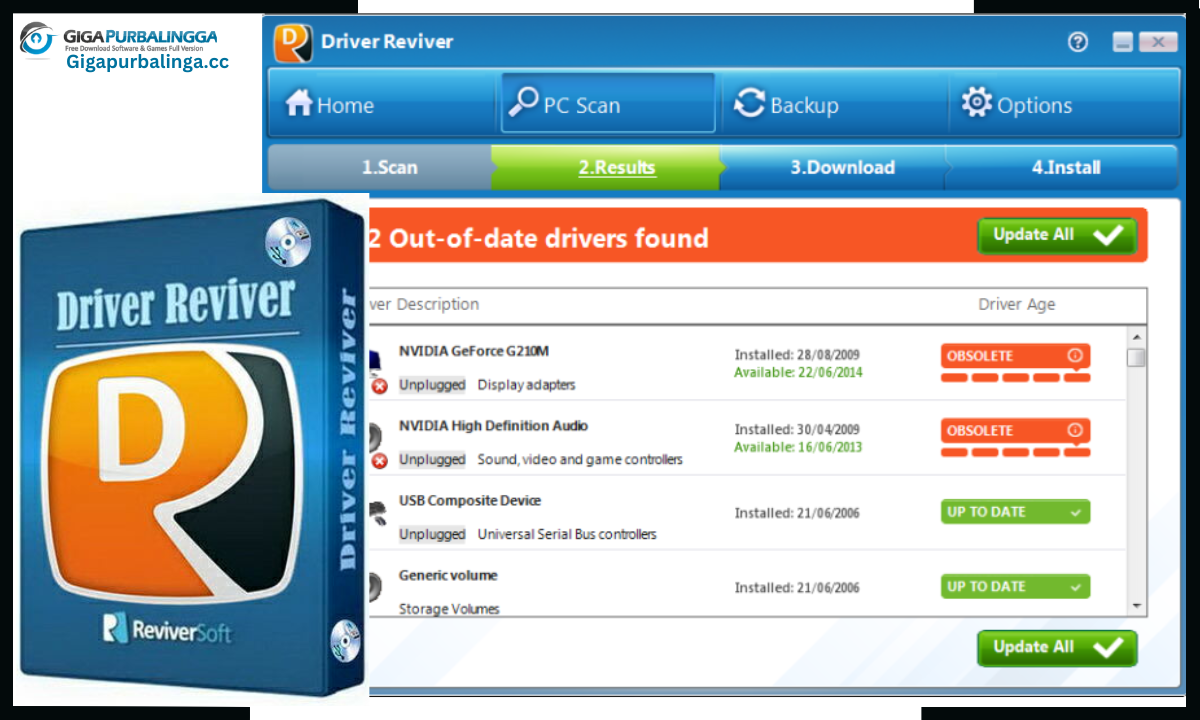Minimize the Driver Reviver window
1200x720 pixels.
pyautogui.click(x=1123, y=42)
